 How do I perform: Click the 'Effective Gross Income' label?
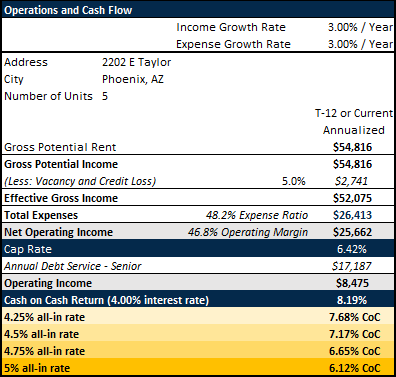[61, 198]
